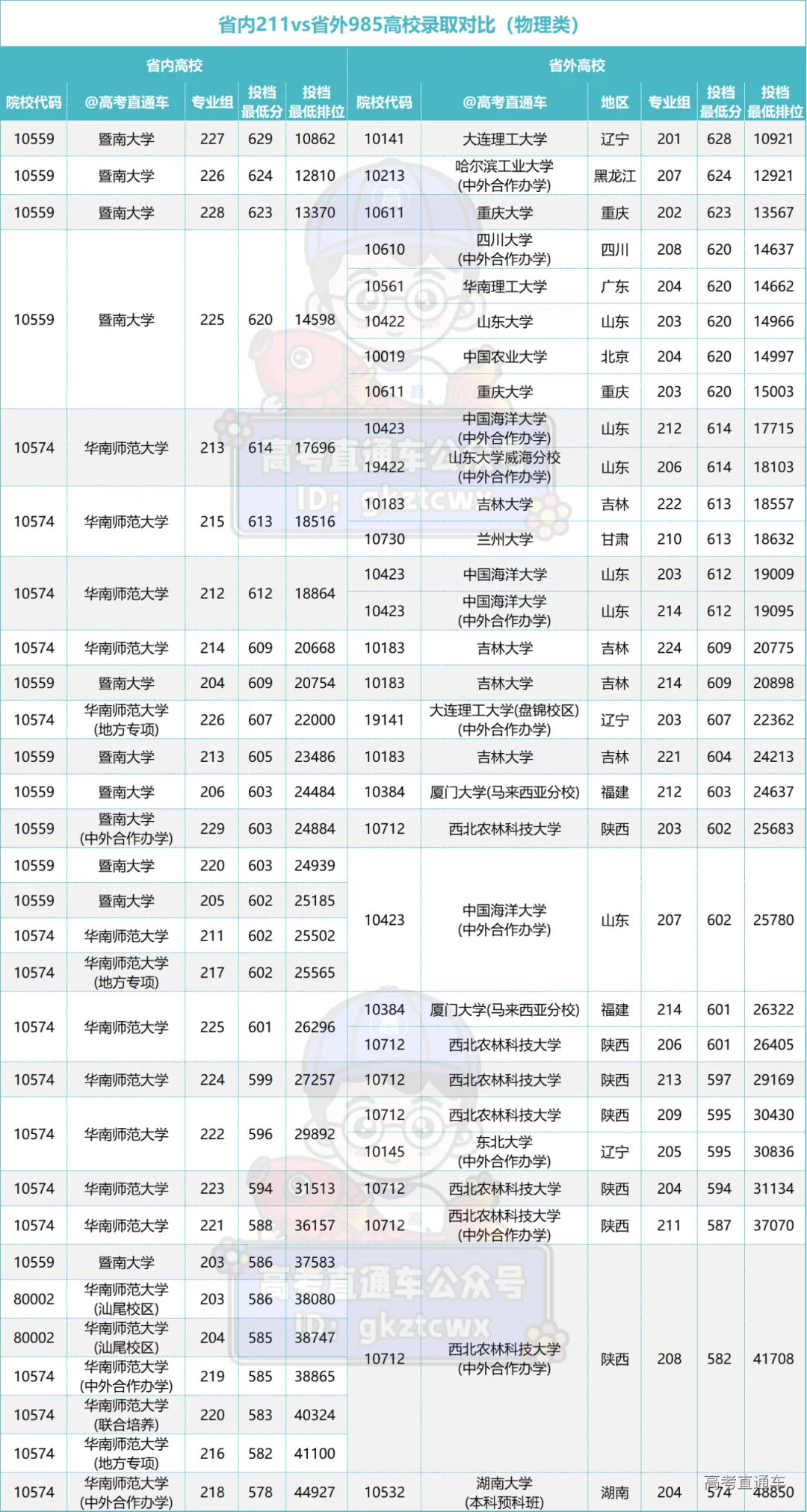Select the 兰州大学 cell
Image resolution: width=807 pixels, height=1512 pixels.
[x=504, y=539]
